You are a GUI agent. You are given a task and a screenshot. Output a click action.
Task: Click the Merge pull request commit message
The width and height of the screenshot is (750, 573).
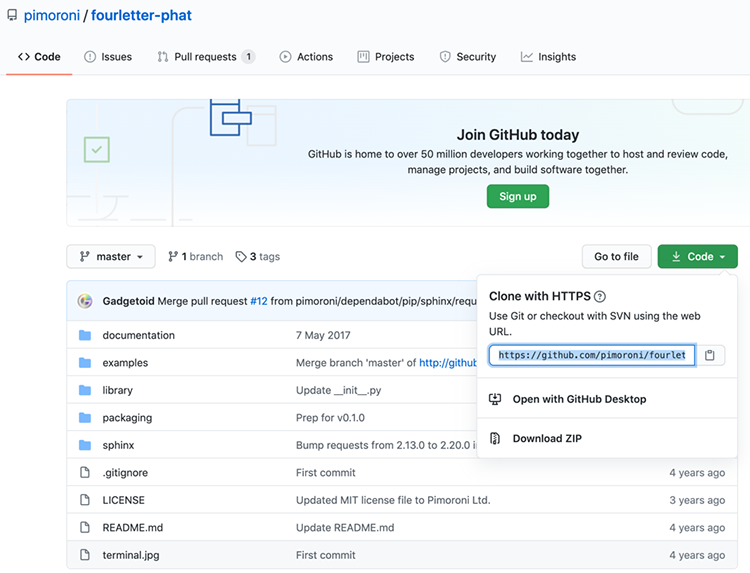click(x=317, y=301)
